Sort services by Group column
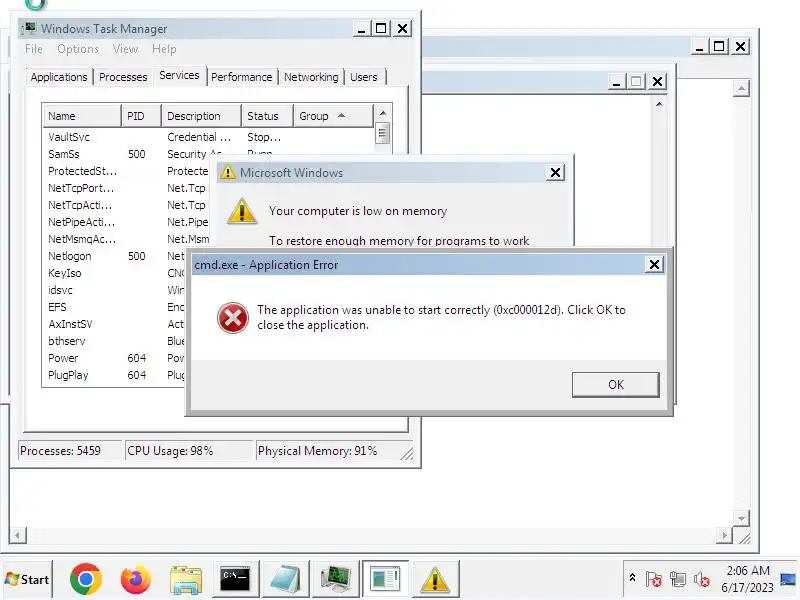Viewport: 800px width, 600px height. 334,116
